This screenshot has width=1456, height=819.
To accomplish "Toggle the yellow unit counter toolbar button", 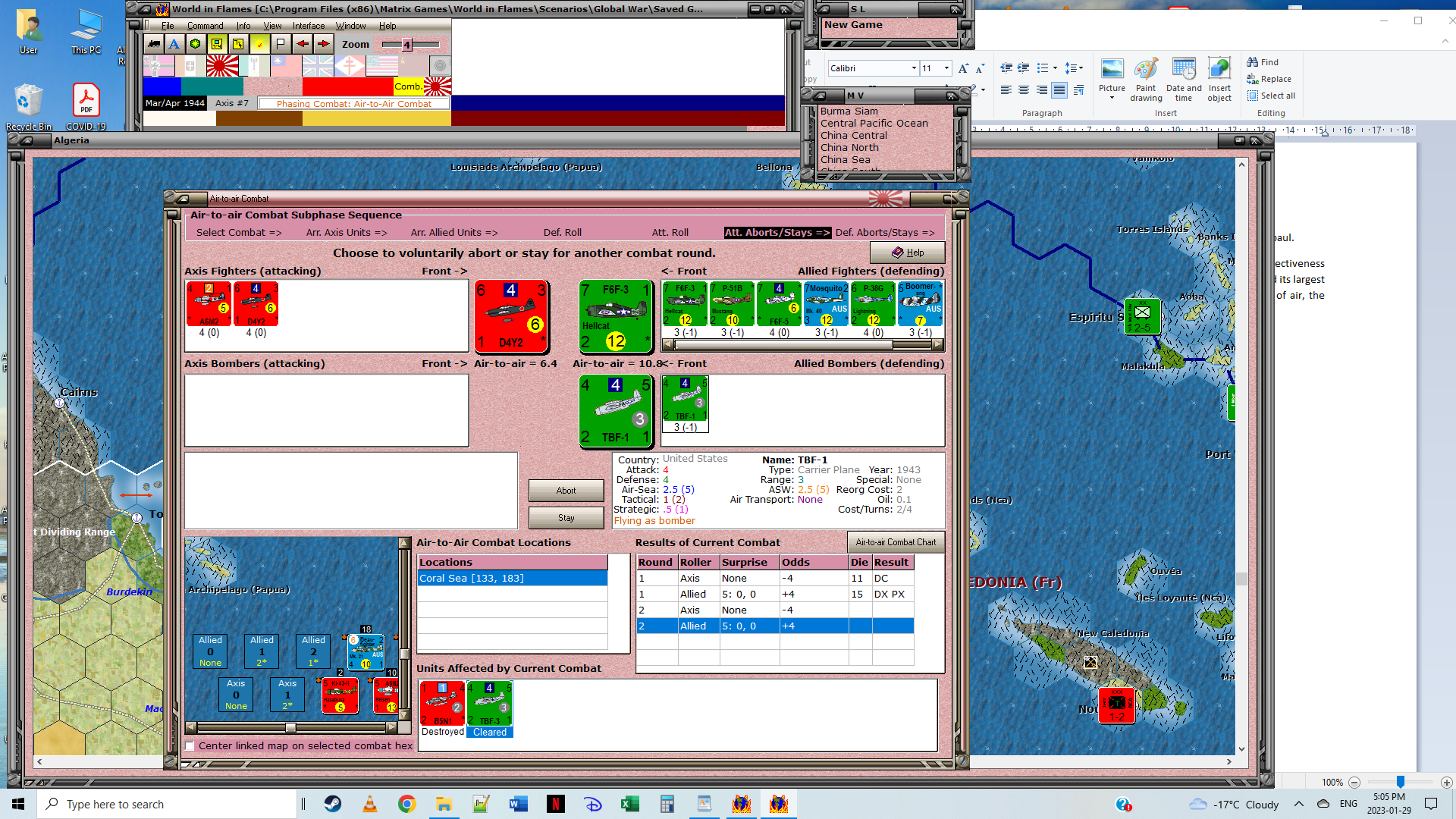I will (x=217, y=44).
